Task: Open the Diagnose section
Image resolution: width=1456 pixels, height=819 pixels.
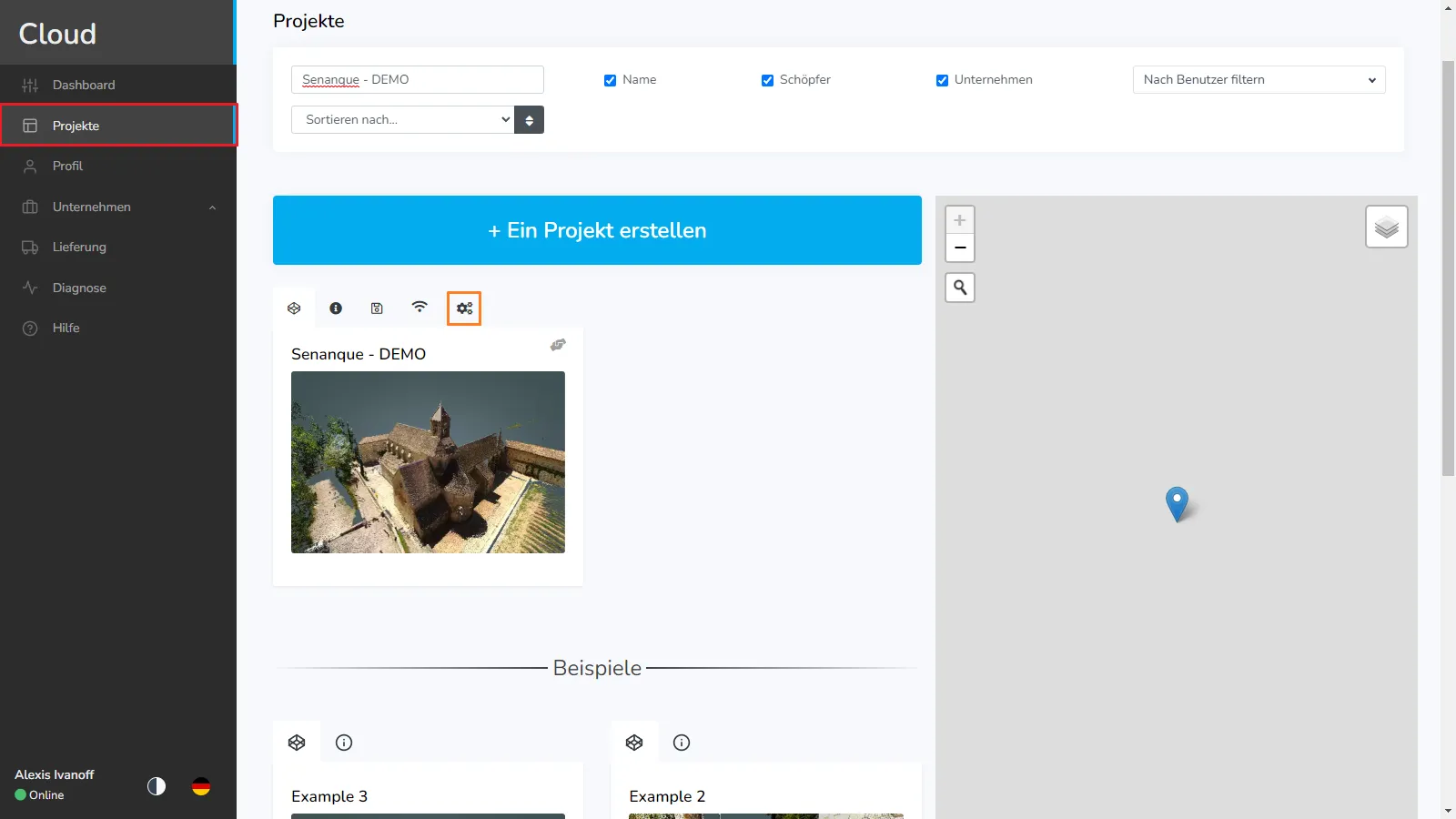Action: (118, 288)
